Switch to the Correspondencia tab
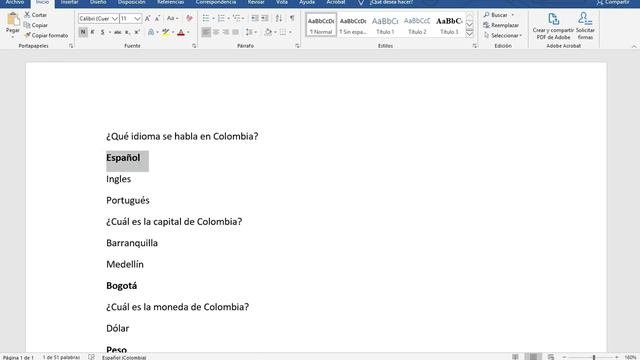 (x=216, y=2)
